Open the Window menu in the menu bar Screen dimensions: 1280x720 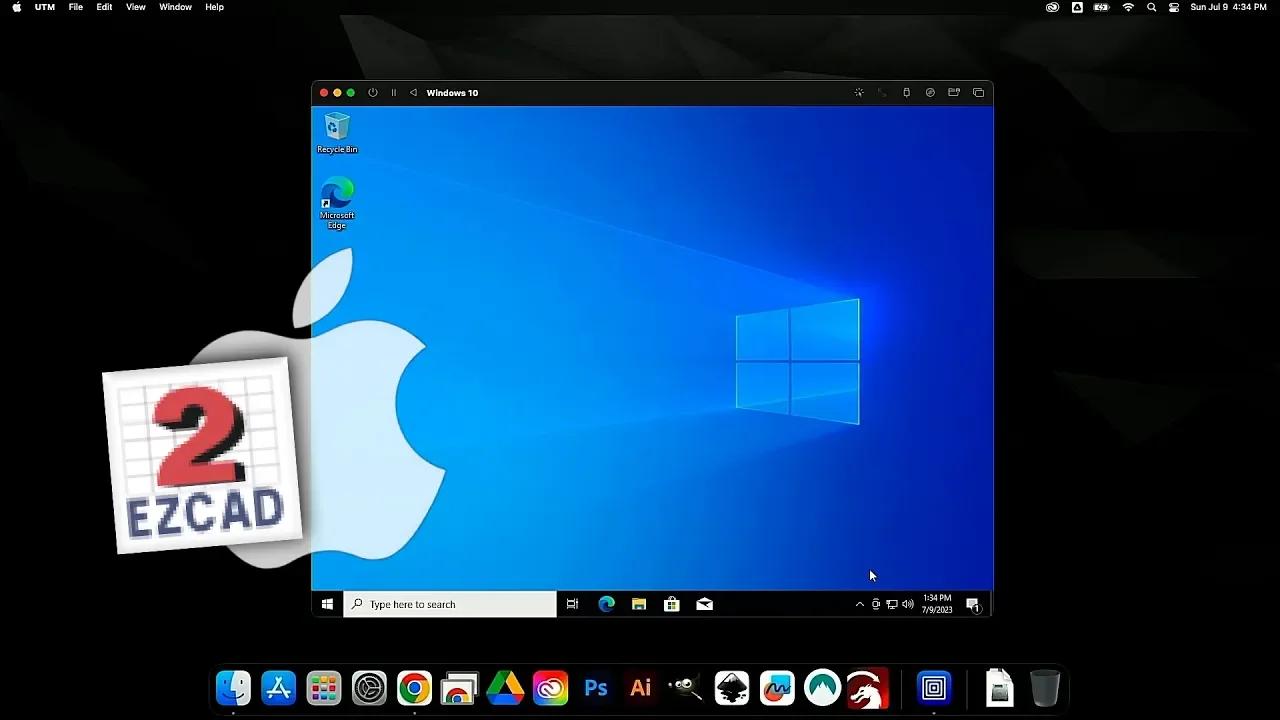(x=175, y=7)
